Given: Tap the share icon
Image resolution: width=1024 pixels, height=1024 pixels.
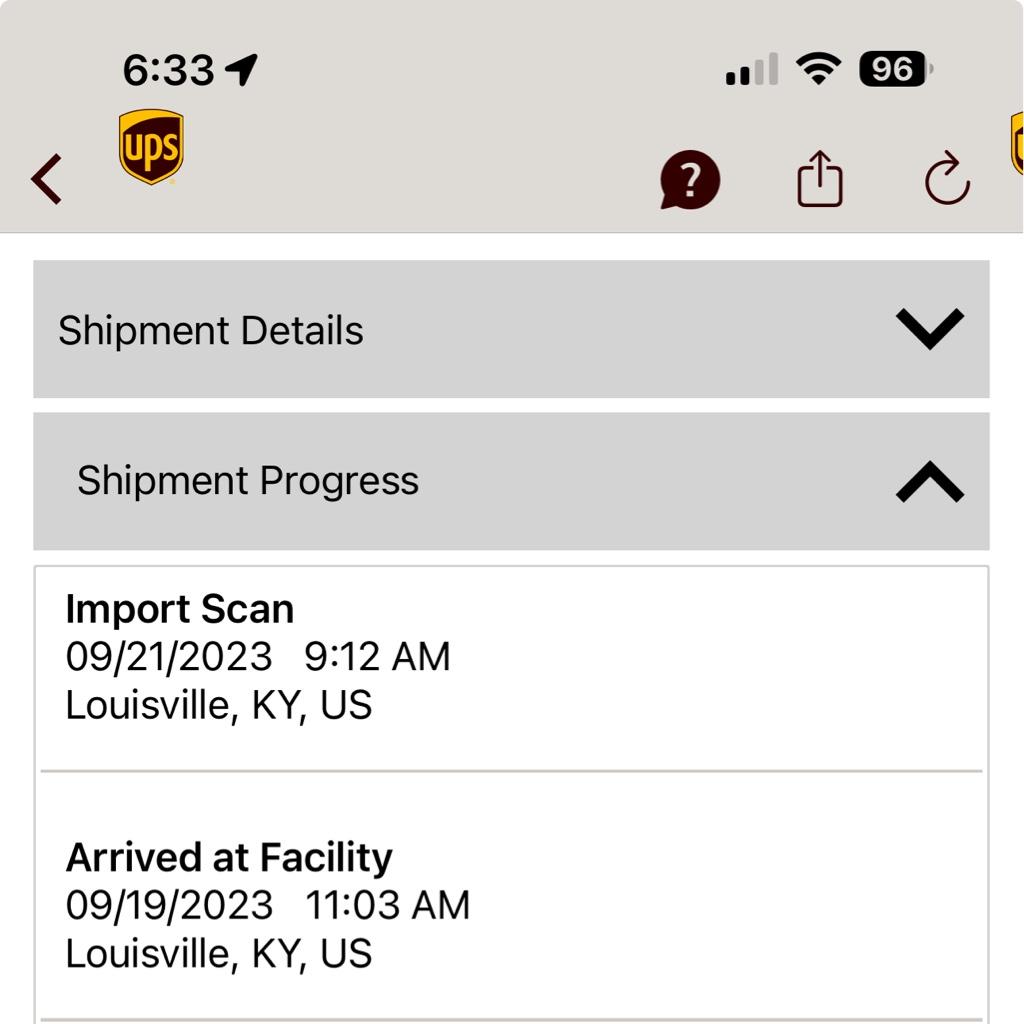Looking at the screenshot, I should pyautogui.click(x=820, y=179).
